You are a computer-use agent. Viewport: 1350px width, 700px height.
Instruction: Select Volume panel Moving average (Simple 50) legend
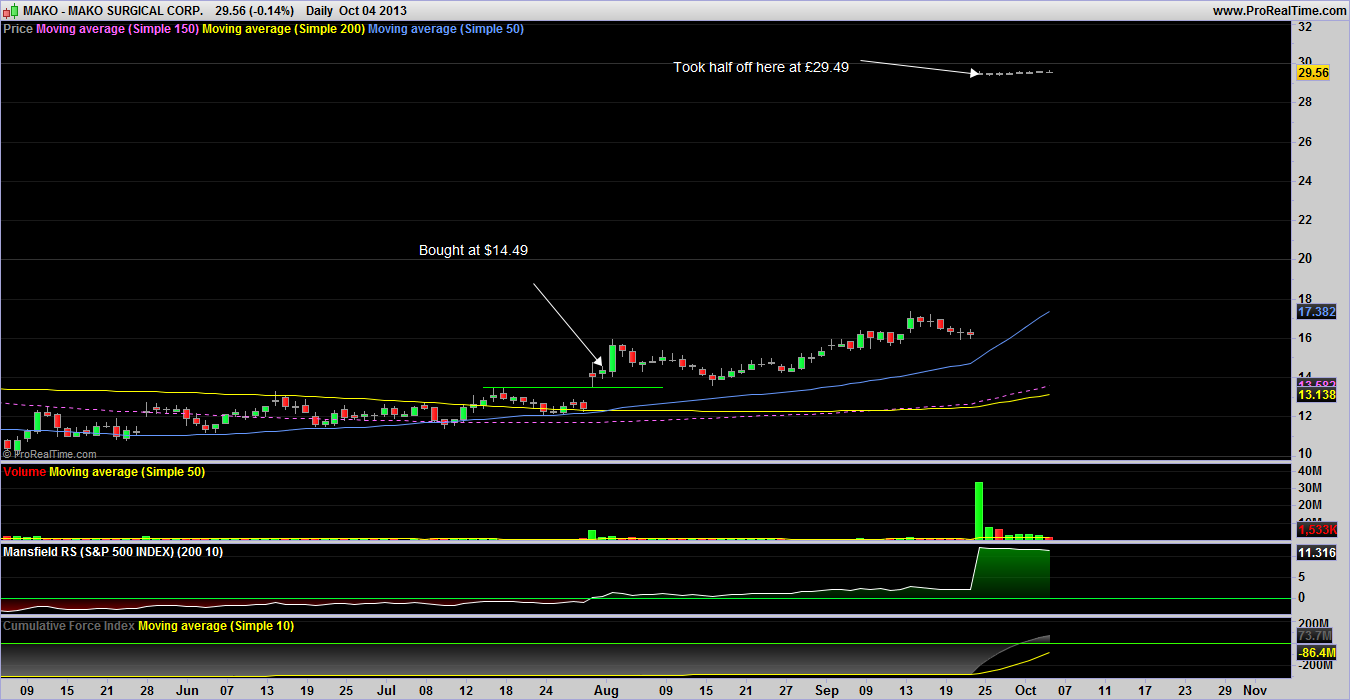coord(127,471)
